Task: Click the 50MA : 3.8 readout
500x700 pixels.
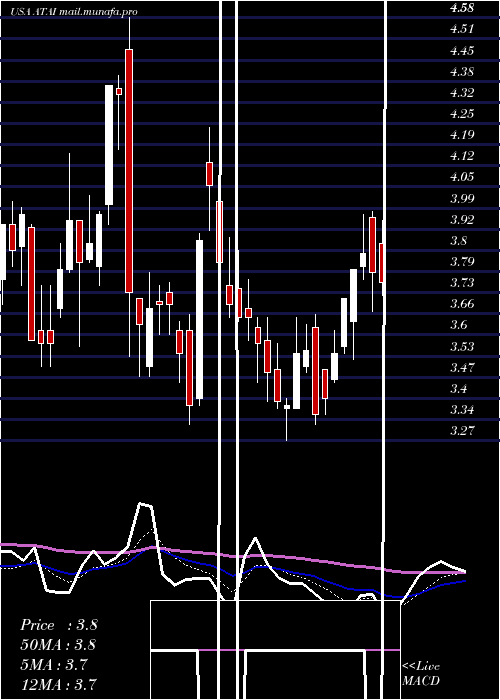Action: pyautogui.click(x=58, y=644)
